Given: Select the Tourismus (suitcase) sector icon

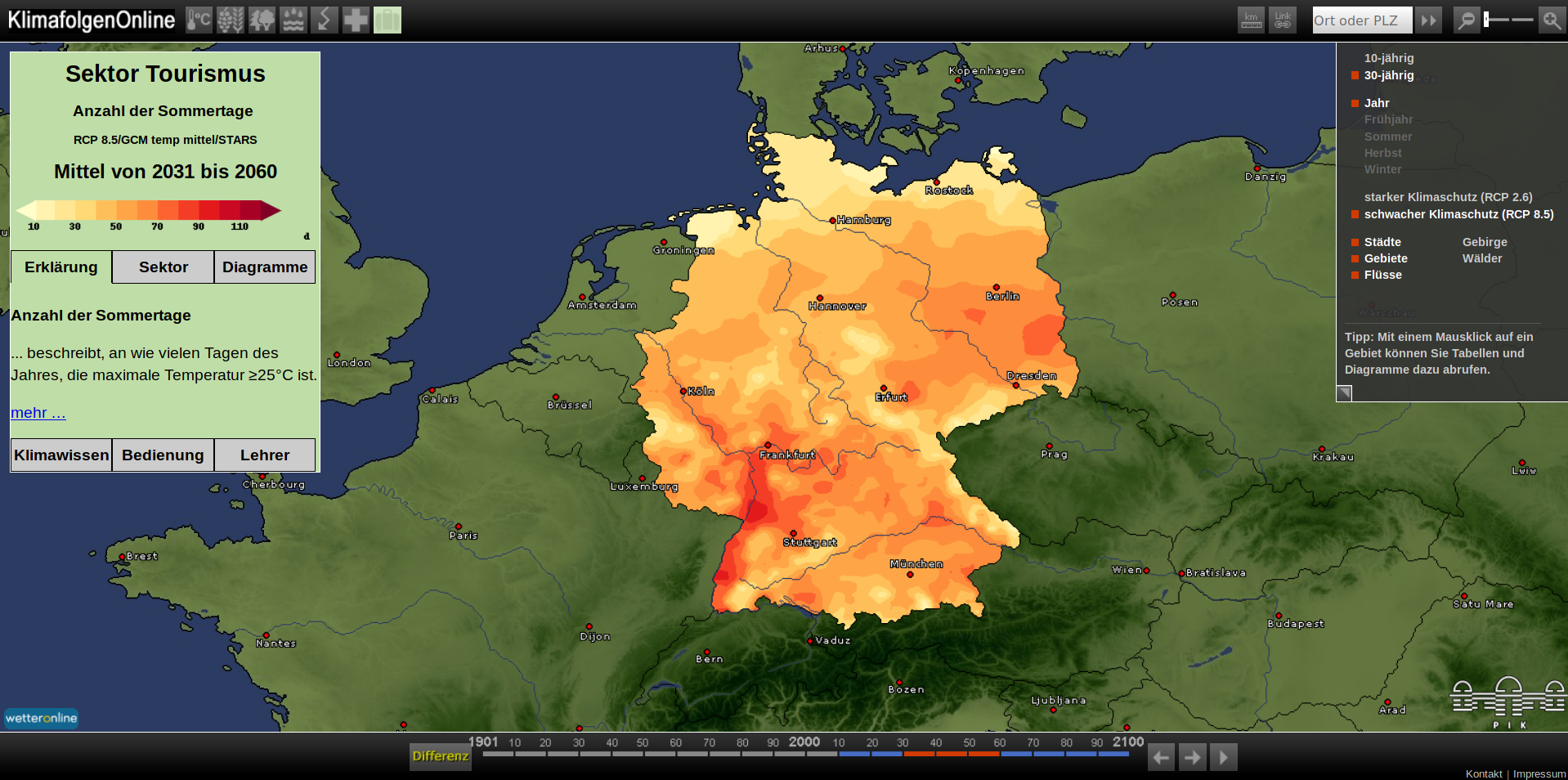Looking at the screenshot, I should pyautogui.click(x=388, y=20).
